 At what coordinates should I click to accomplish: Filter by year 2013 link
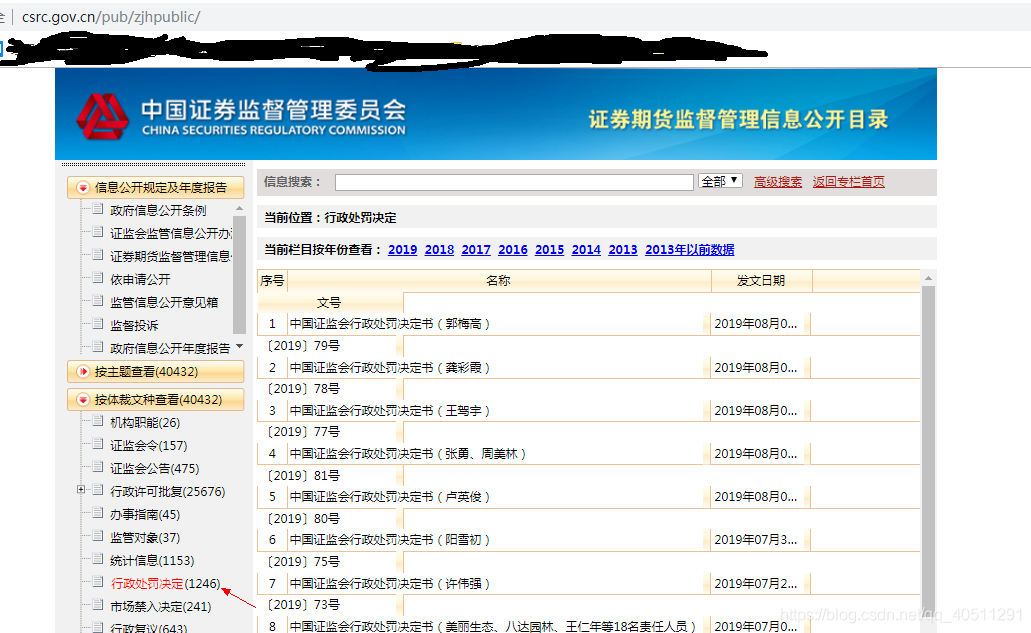coord(623,250)
